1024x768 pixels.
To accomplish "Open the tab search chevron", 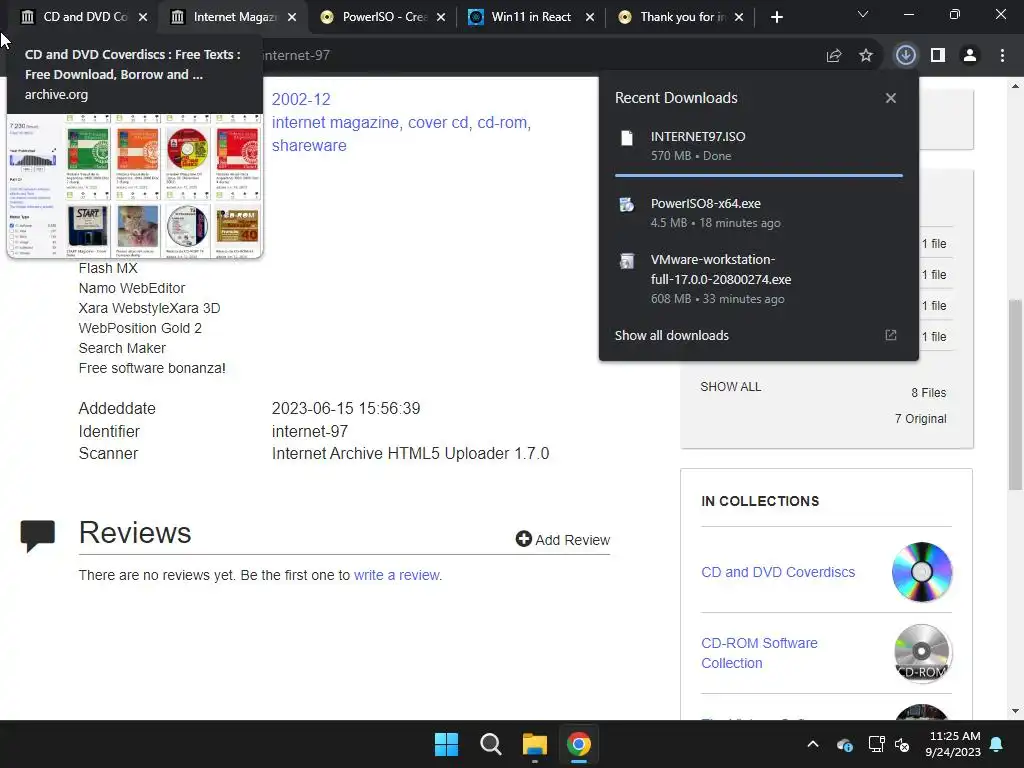I will tap(863, 14).
